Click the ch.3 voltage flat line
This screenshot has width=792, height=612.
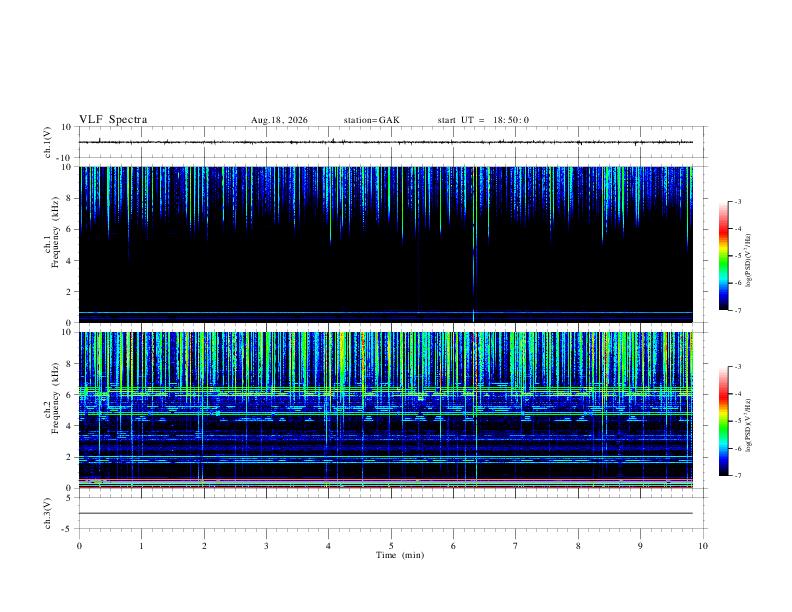tap(386, 514)
